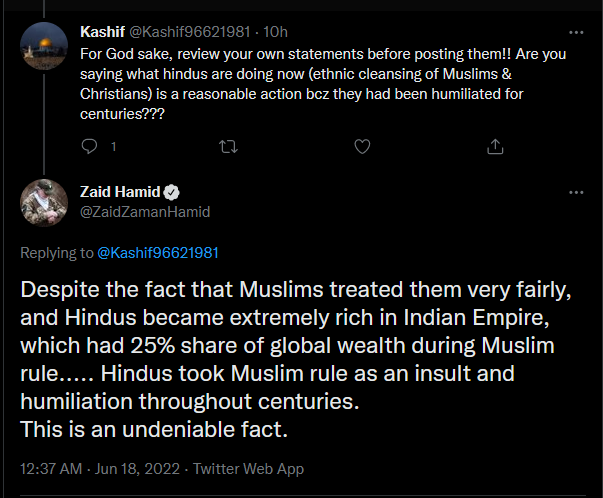
Task: Like Kashif's tweet with the heart icon
Action: click(360, 147)
